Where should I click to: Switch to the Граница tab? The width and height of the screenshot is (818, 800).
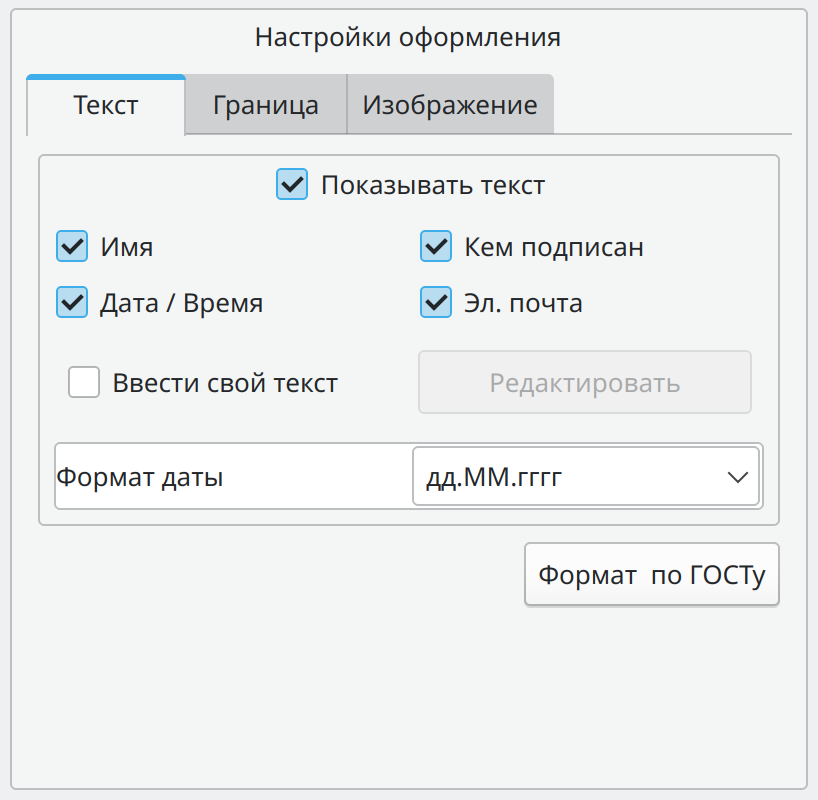266,104
